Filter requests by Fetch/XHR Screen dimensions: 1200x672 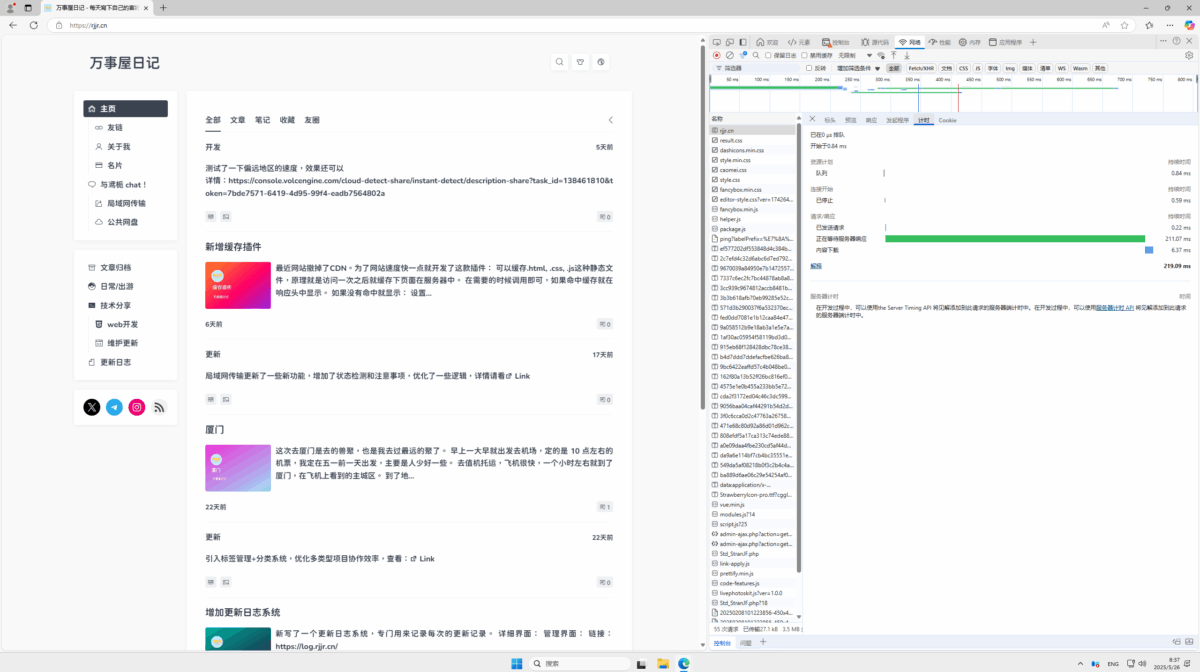[x=921, y=68]
